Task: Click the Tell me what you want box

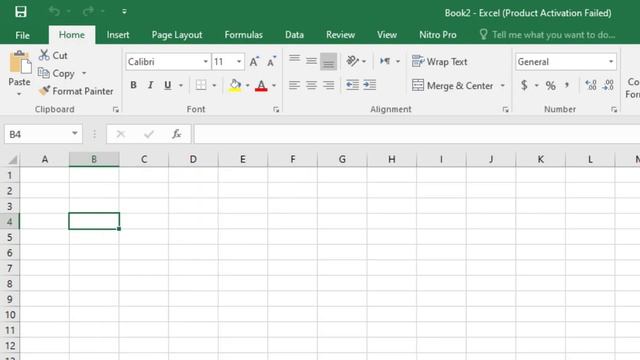Action: tap(547, 35)
